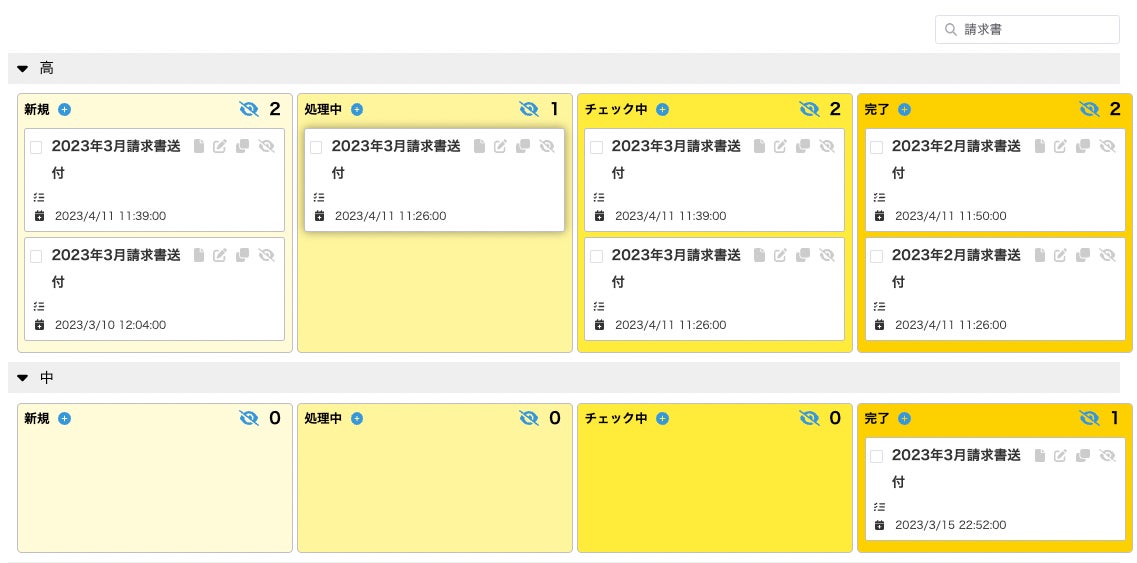Click the search magnifier icon
This screenshot has width=1137, height=563.
(x=951, y=30)
